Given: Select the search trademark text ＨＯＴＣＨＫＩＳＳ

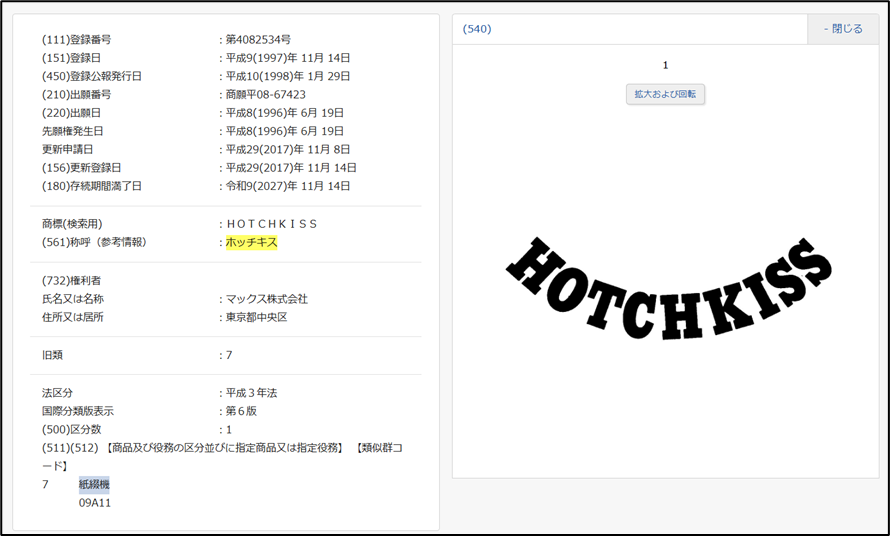Looking at the screenshot, I should 271,224.
